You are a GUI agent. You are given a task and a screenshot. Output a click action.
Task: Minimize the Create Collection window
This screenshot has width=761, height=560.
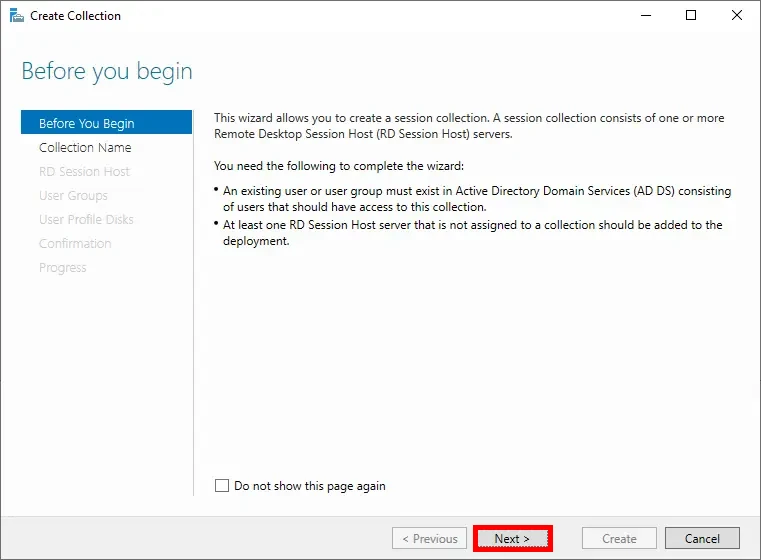point(645,16)
